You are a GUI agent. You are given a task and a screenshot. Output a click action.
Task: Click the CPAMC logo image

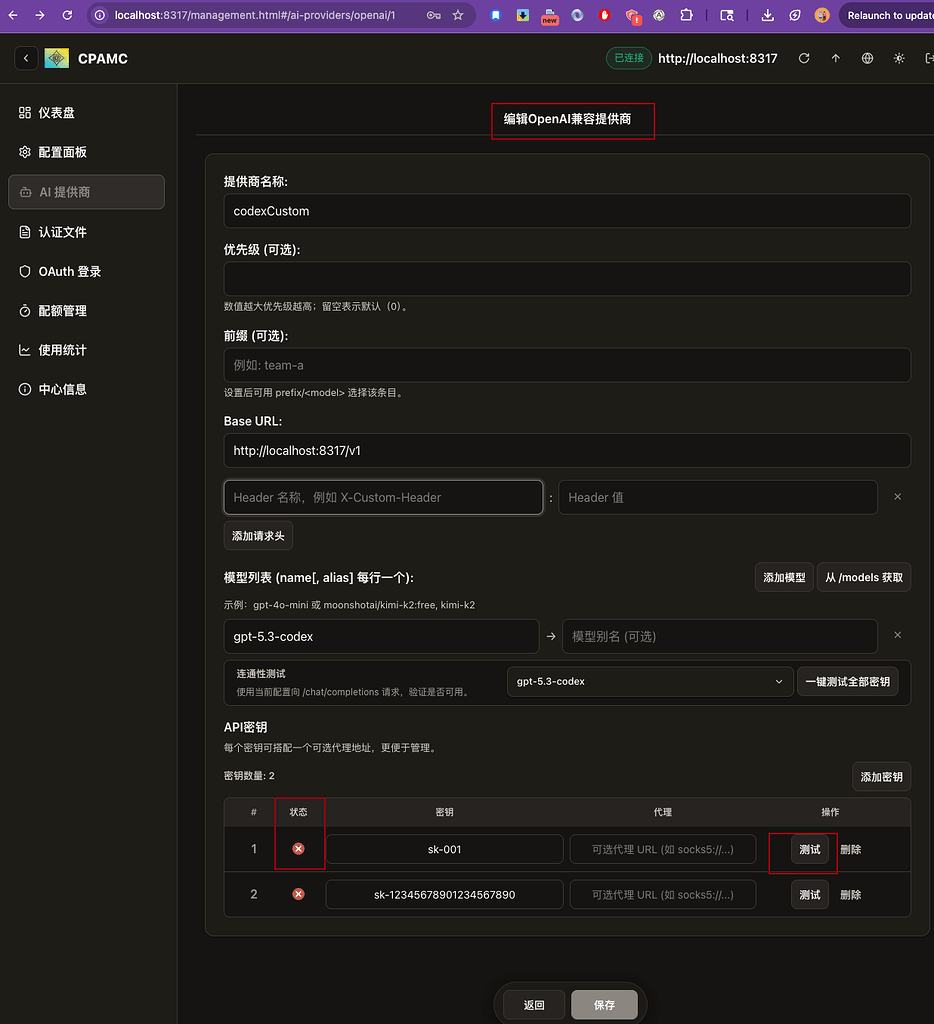pos(57,58)
